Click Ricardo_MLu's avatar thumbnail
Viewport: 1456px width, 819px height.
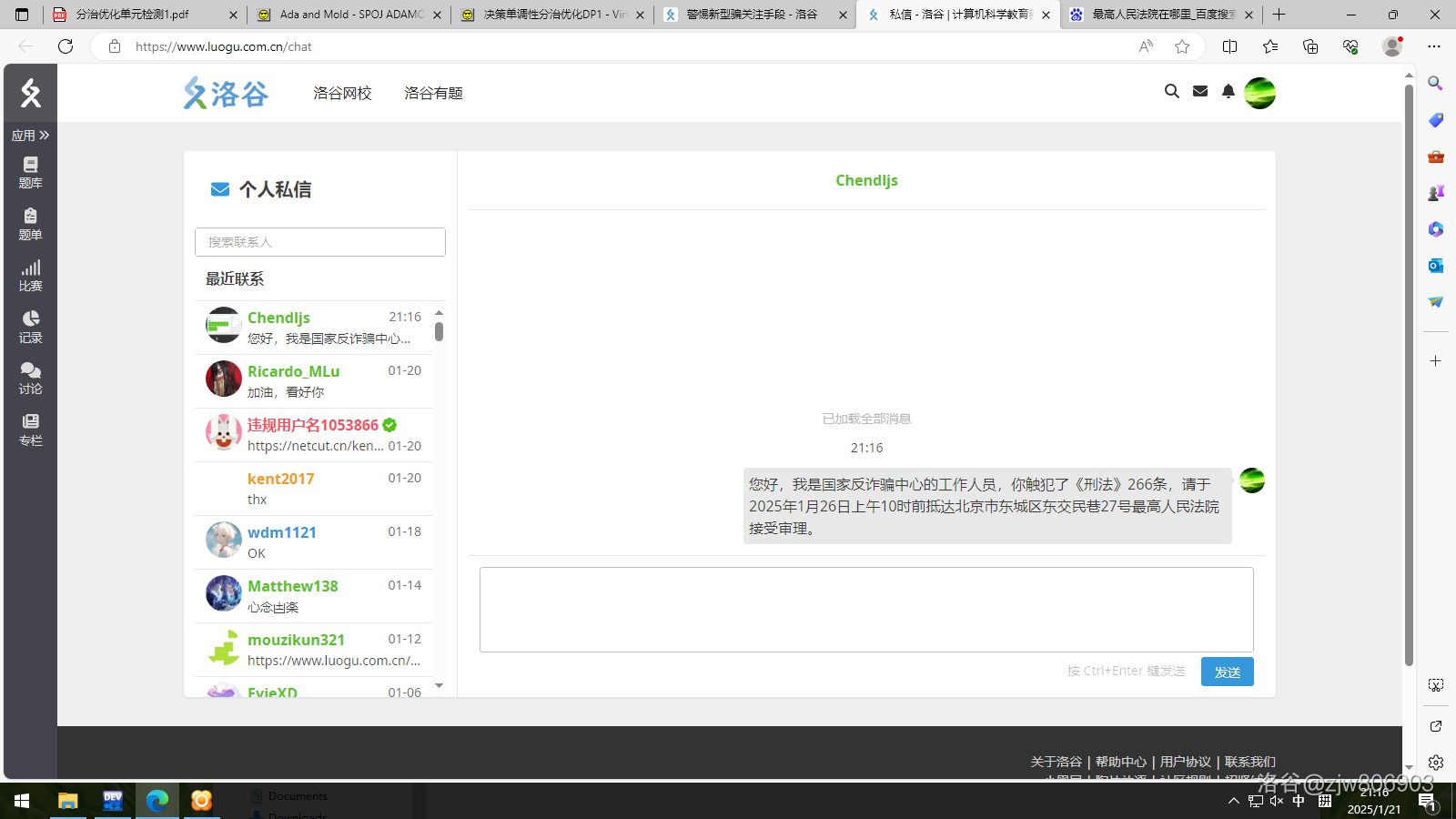223,379
